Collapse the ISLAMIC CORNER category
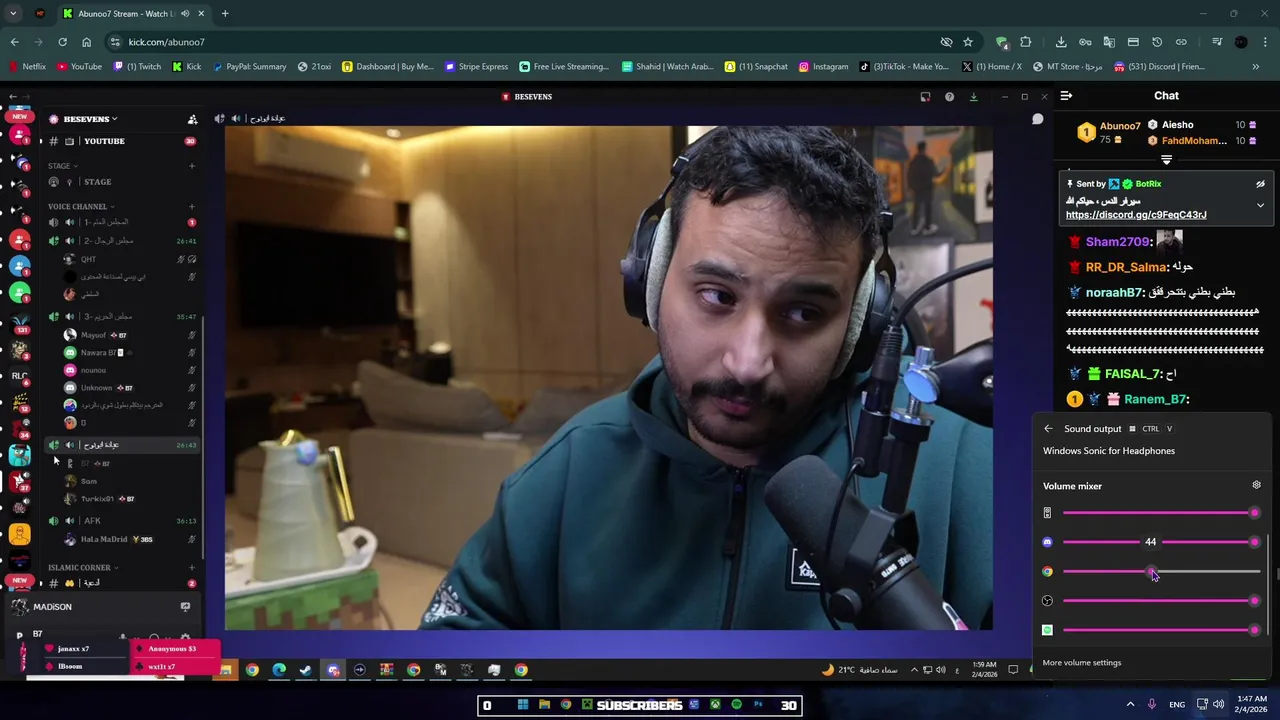 (83, 568)
